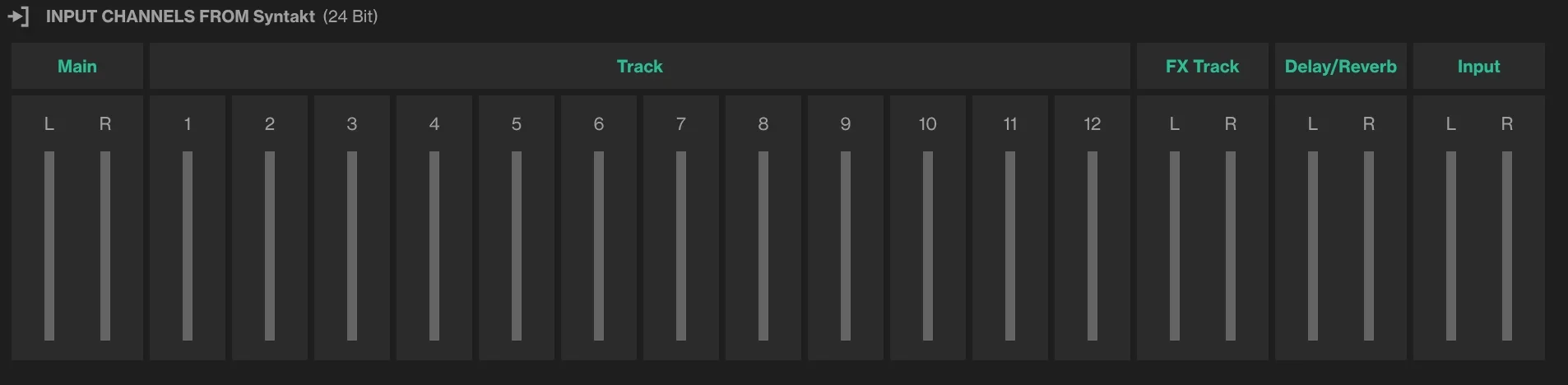
Task: Click FX Track left channel meter
Action: (x=1175, y=245)
